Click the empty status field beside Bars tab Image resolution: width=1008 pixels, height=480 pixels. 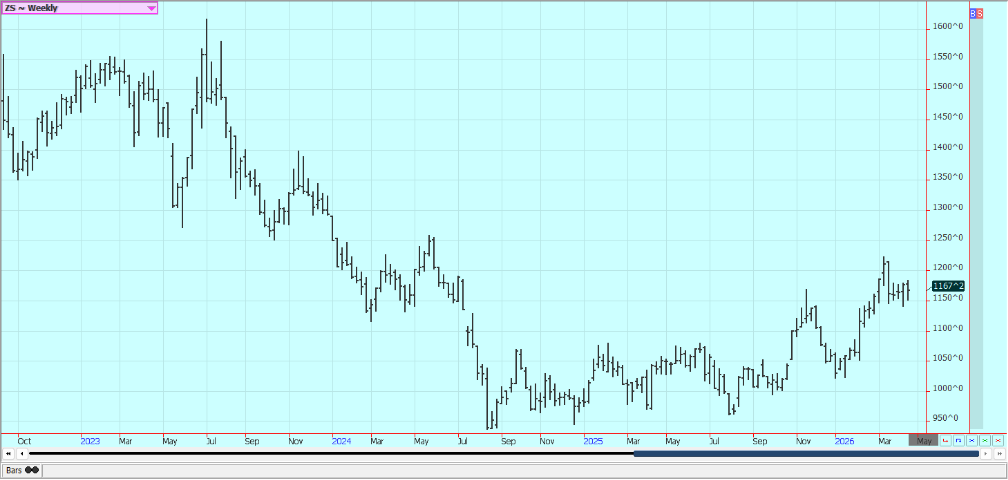click(x=520, y=469)
